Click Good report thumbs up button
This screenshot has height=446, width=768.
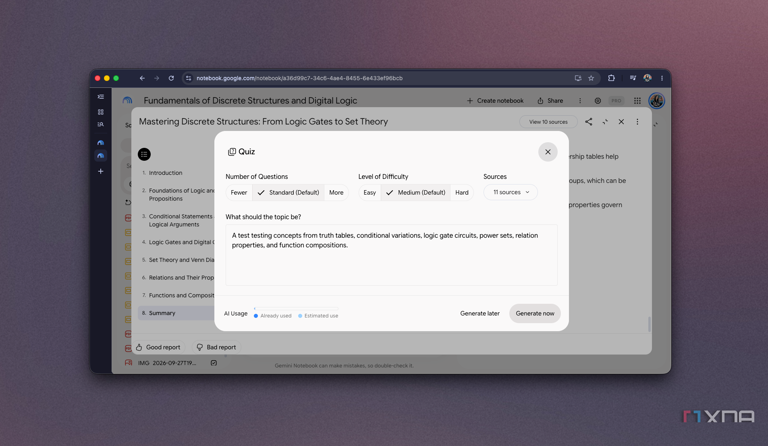click(x=158, y=347)
